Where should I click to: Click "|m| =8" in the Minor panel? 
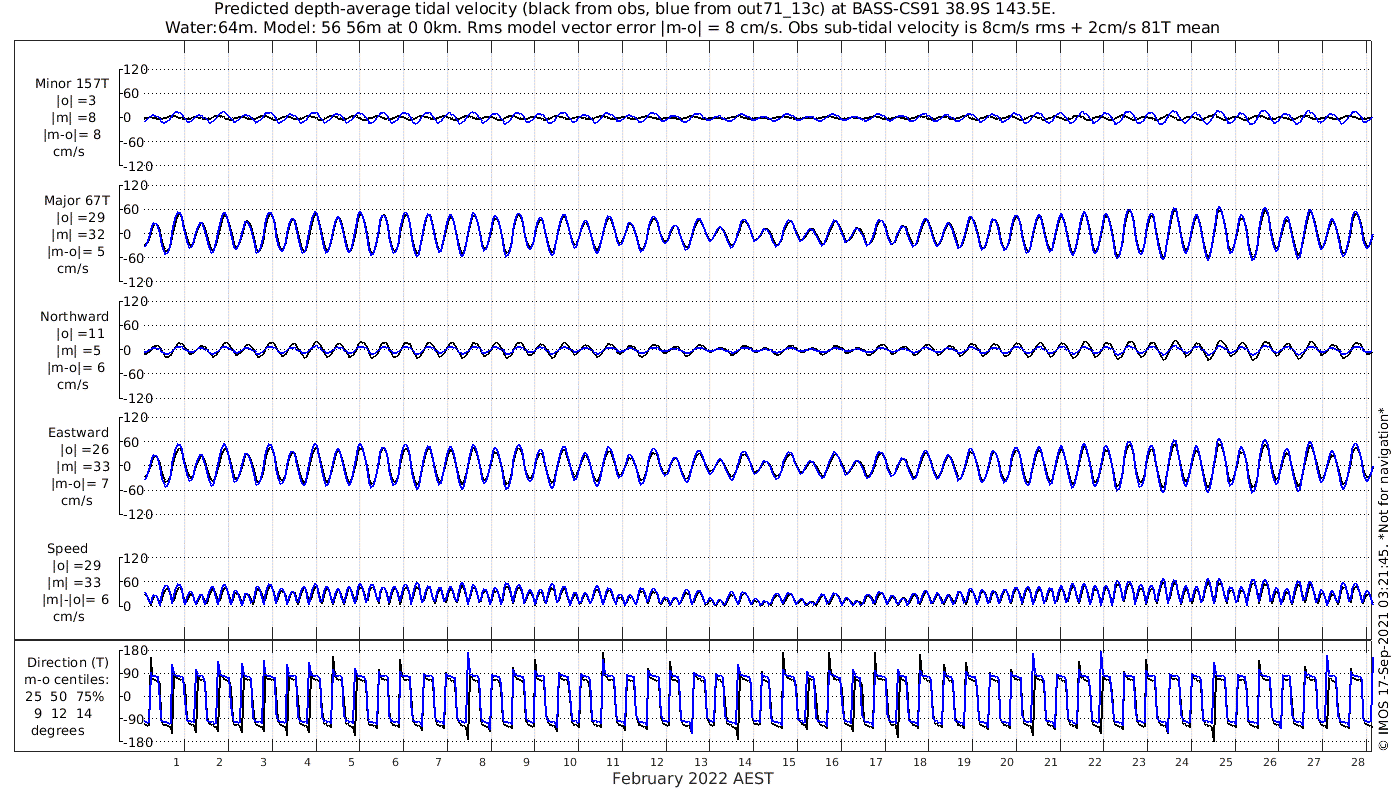[74, 118]
